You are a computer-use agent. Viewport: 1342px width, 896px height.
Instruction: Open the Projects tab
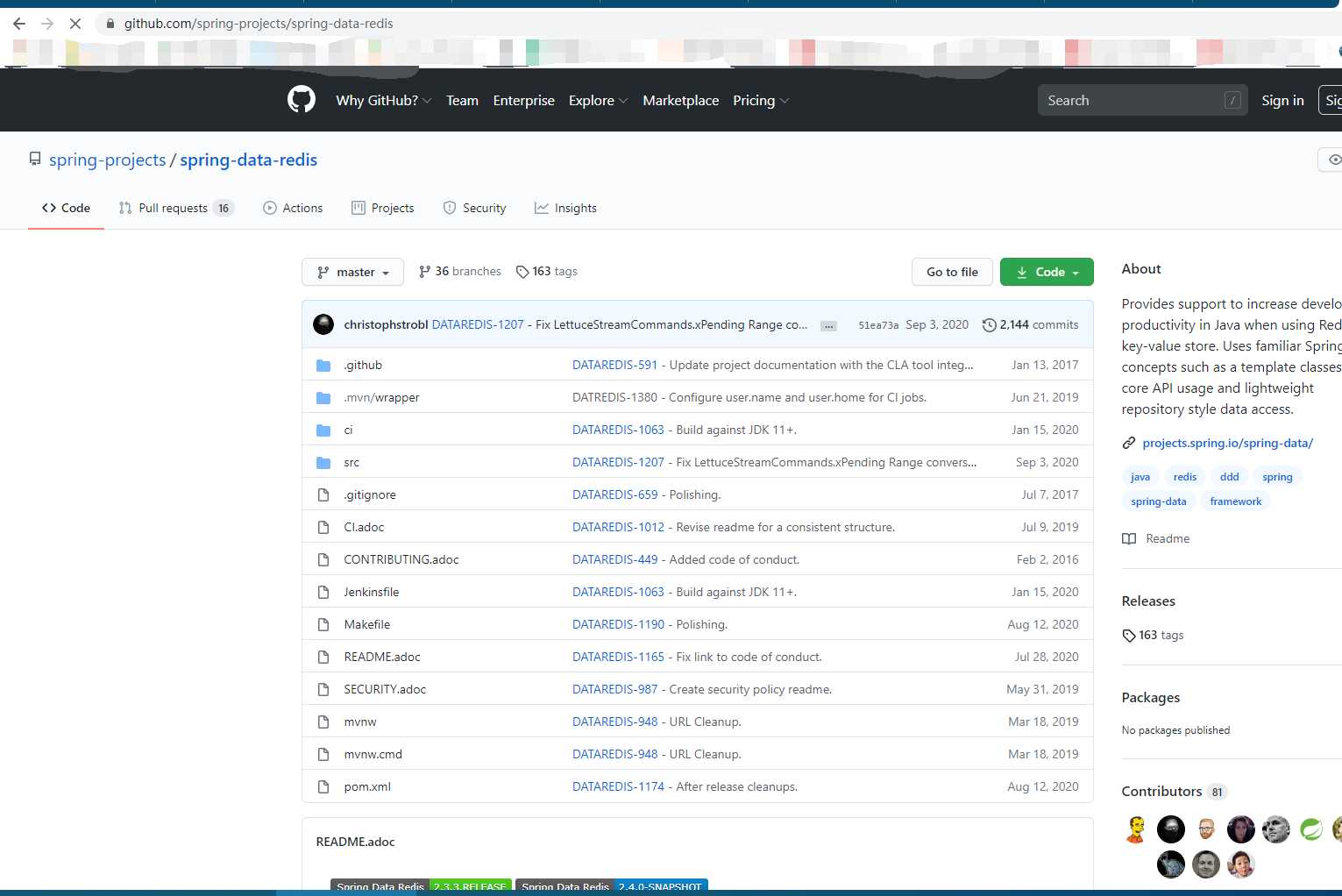[x=383, y=208]
